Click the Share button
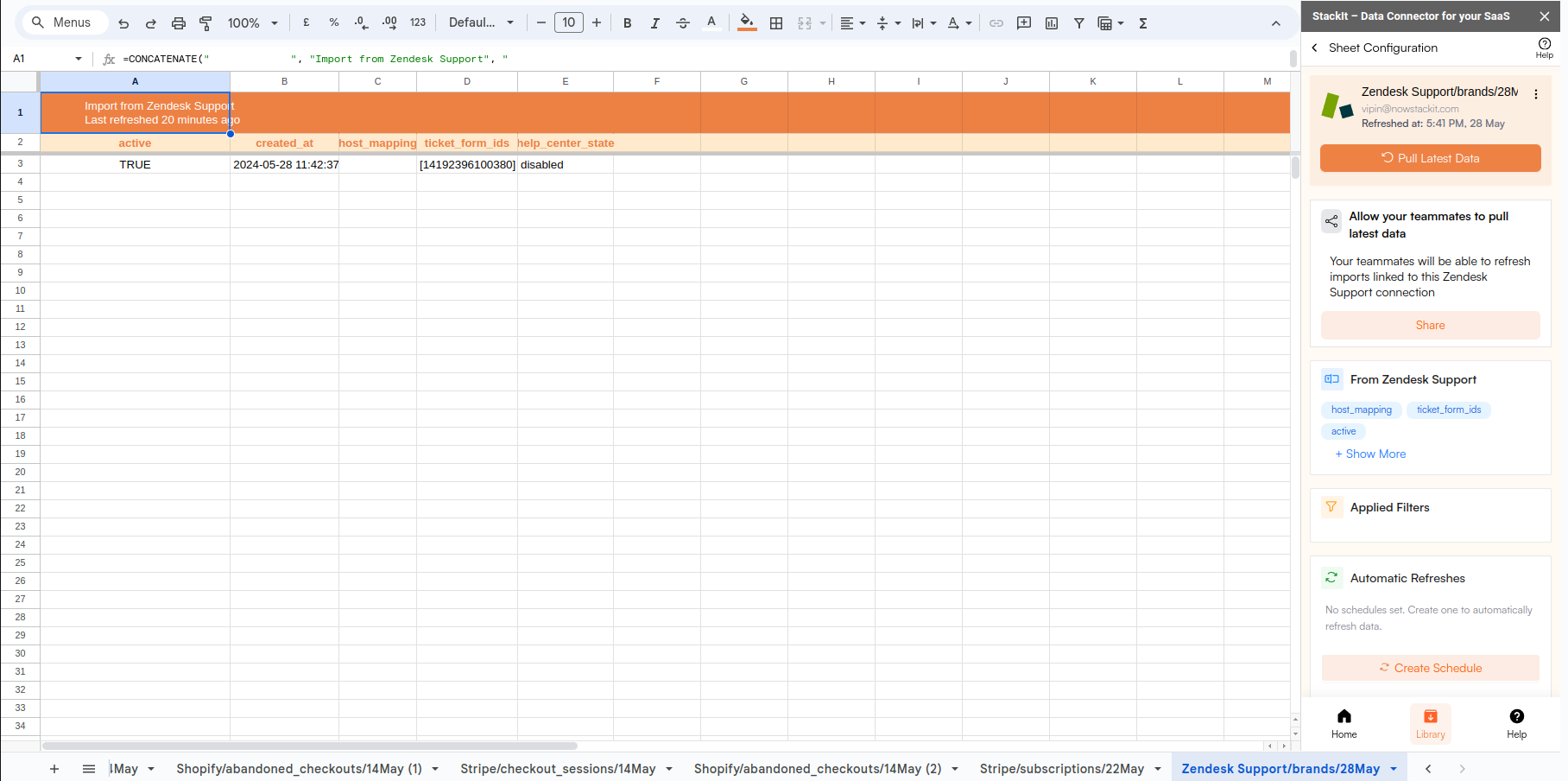This screenshot has width=1568, height=781. click(x=1431, y=325)
